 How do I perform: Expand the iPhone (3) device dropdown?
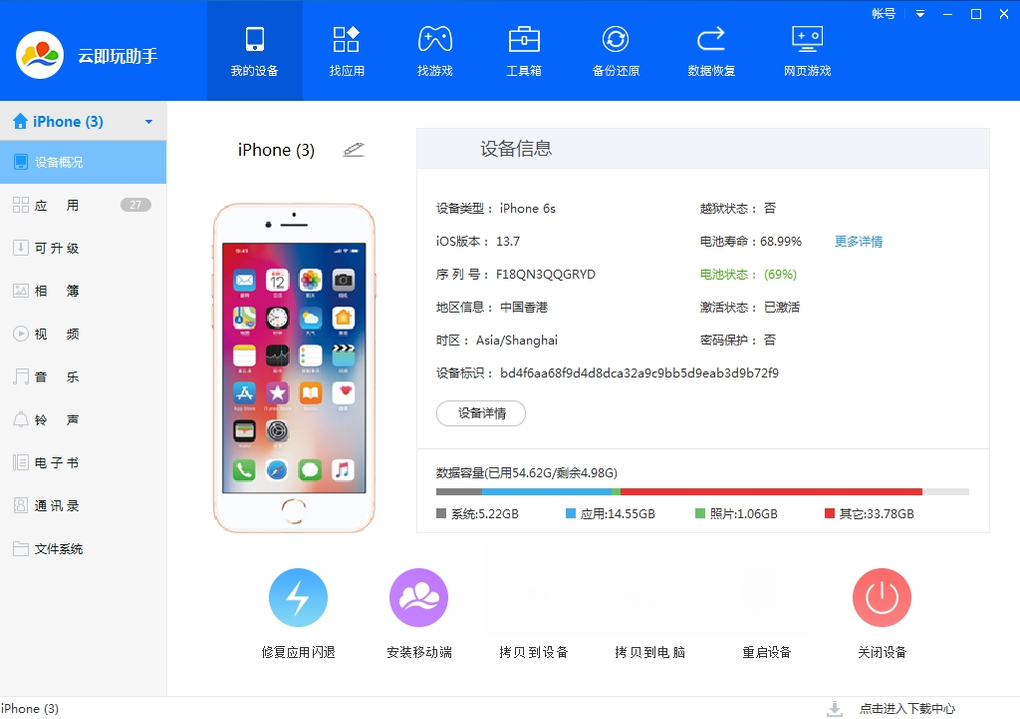[x=148, y=122]
